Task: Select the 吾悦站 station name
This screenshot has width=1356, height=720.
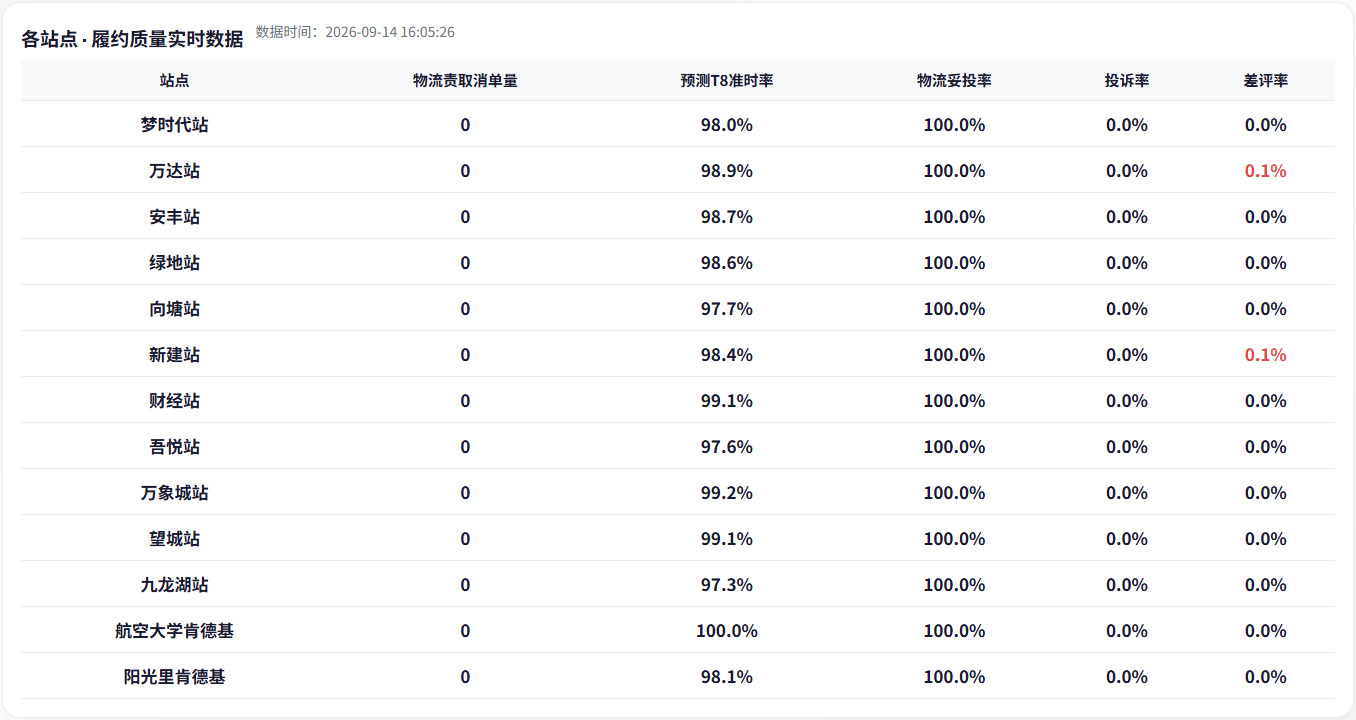Action: [175, 447]
